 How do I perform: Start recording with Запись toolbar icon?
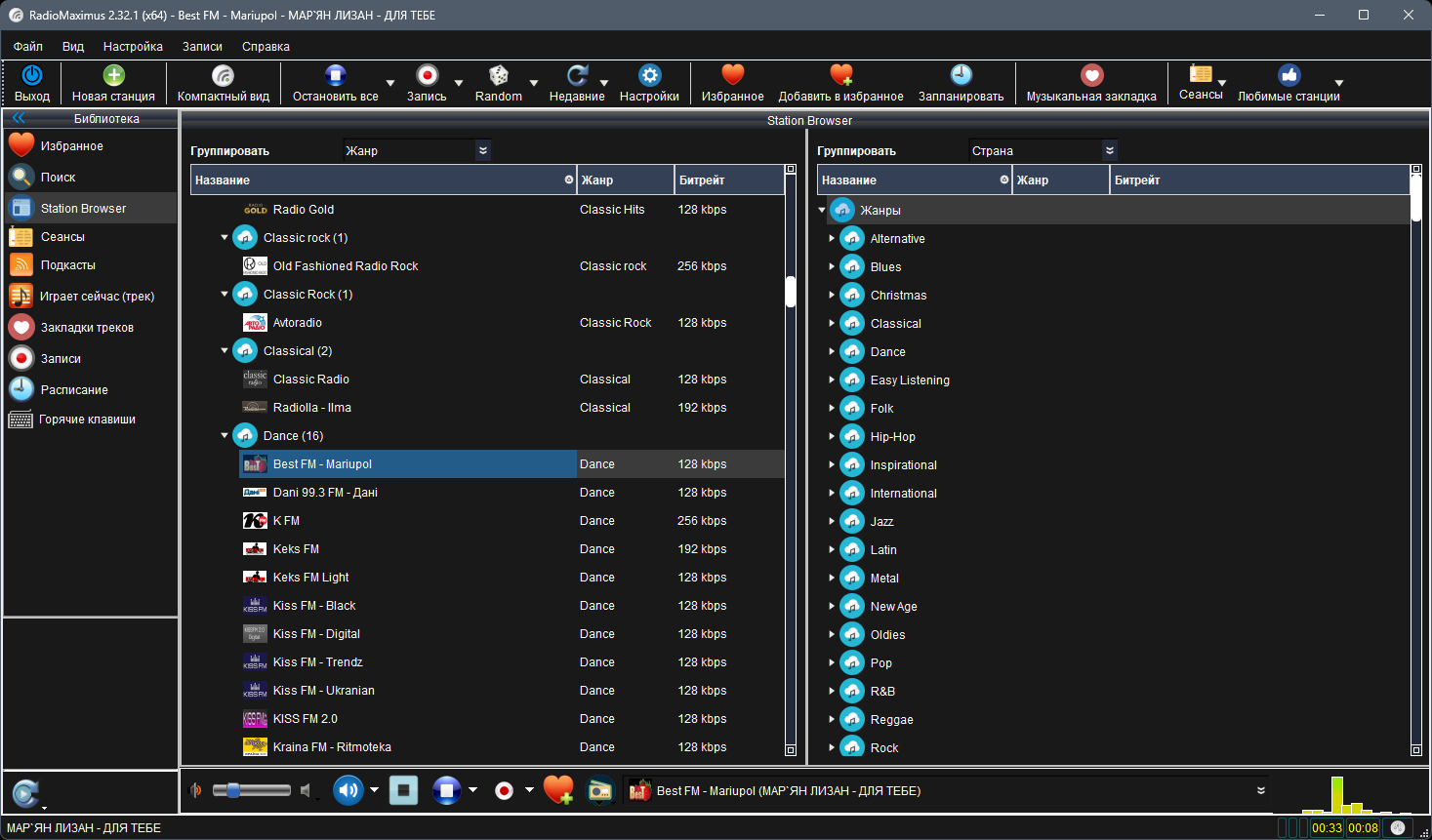(x=427, y=75)
